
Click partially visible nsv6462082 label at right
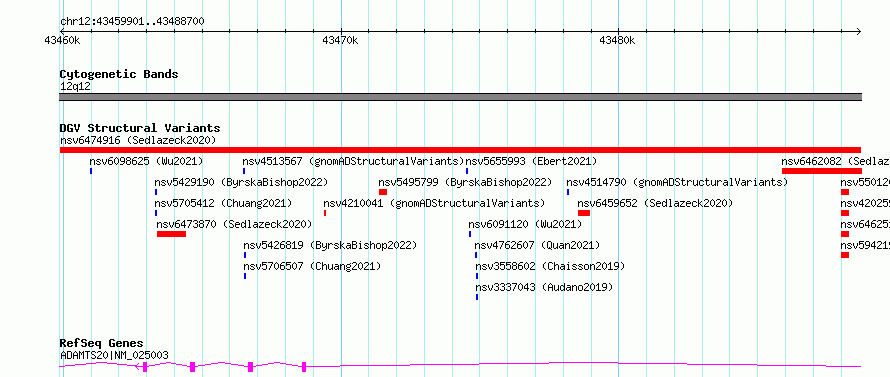click(x=836, y=161)
